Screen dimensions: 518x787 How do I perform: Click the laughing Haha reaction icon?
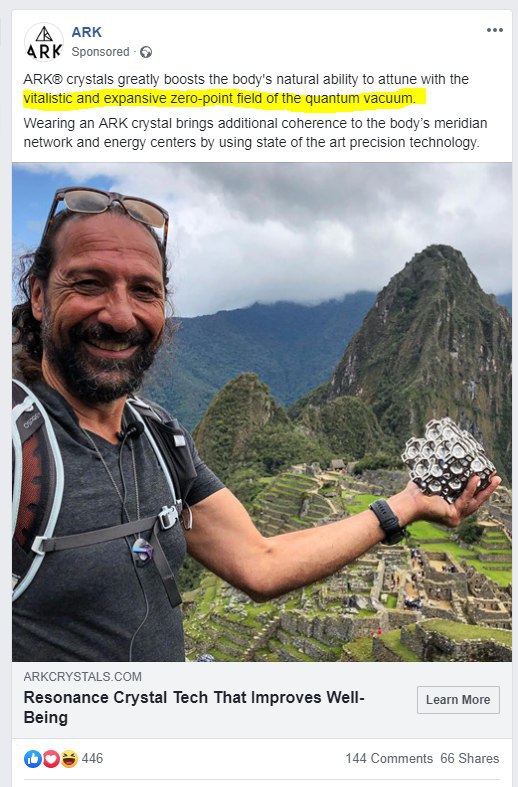[x=69, y=758]
